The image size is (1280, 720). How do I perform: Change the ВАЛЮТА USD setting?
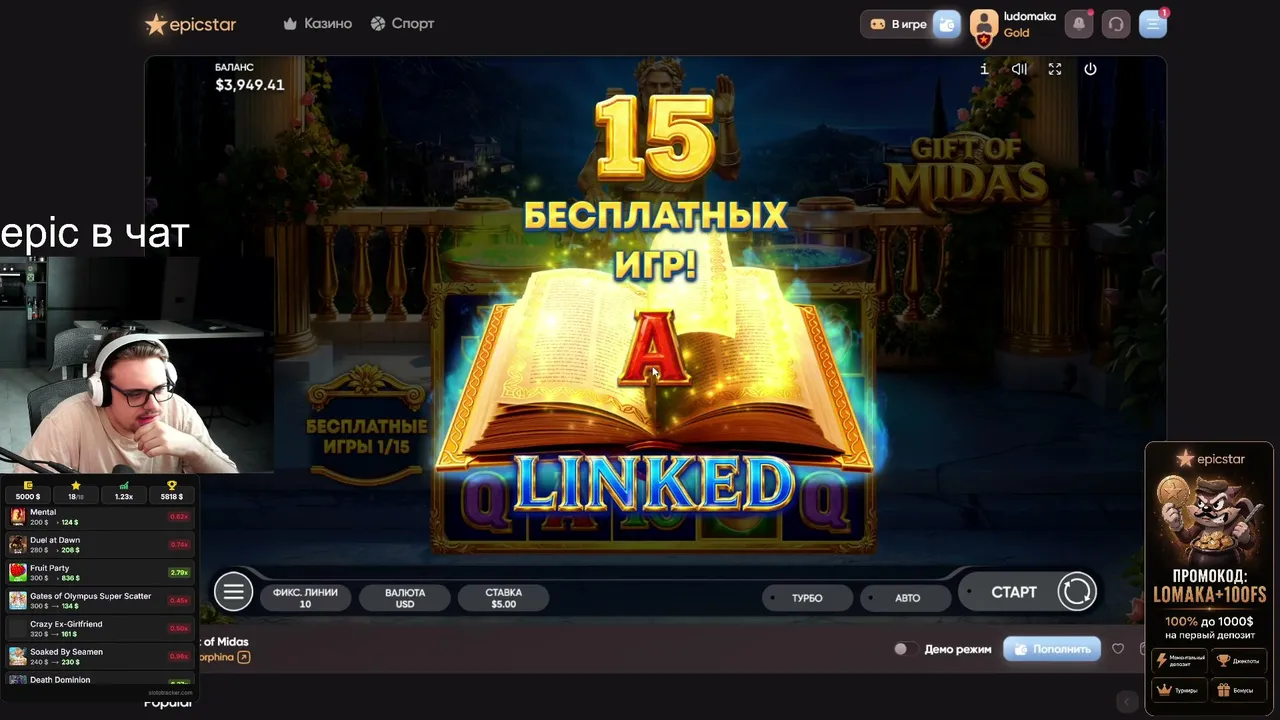pos(405,598)
